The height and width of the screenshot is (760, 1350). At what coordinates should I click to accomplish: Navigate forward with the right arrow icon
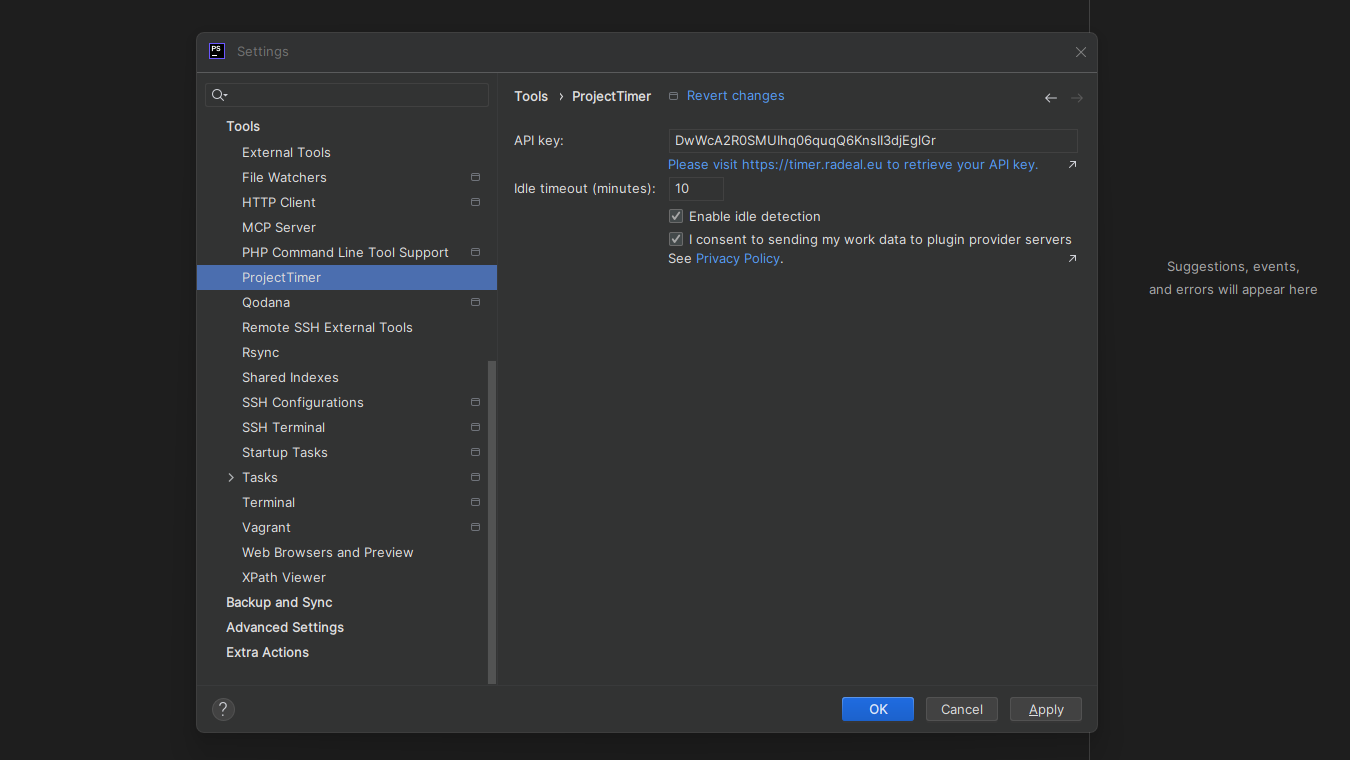(x=1077, y=98)
